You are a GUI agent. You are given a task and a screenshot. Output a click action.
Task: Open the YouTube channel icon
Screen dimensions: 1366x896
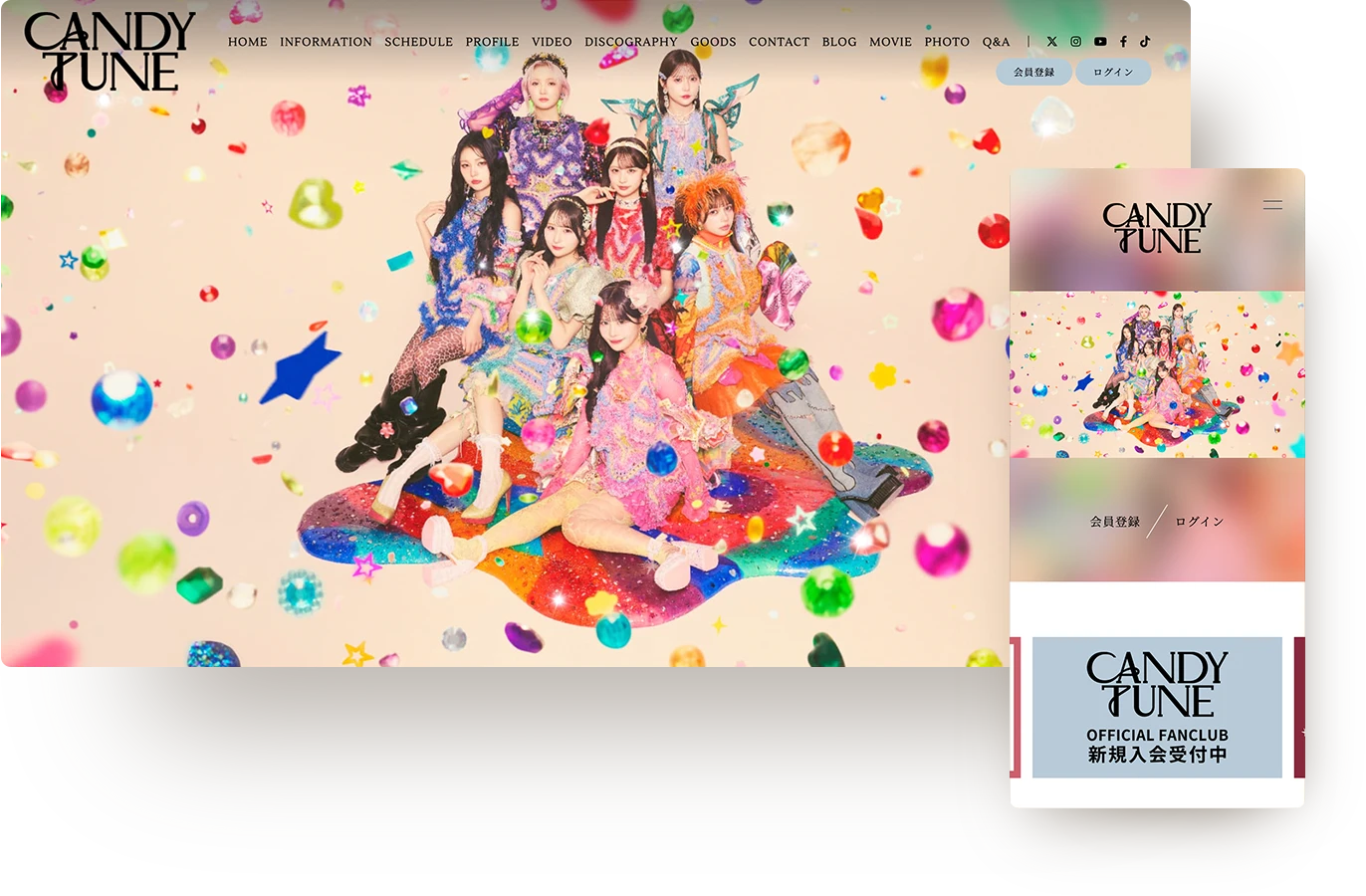[1100, 42]
